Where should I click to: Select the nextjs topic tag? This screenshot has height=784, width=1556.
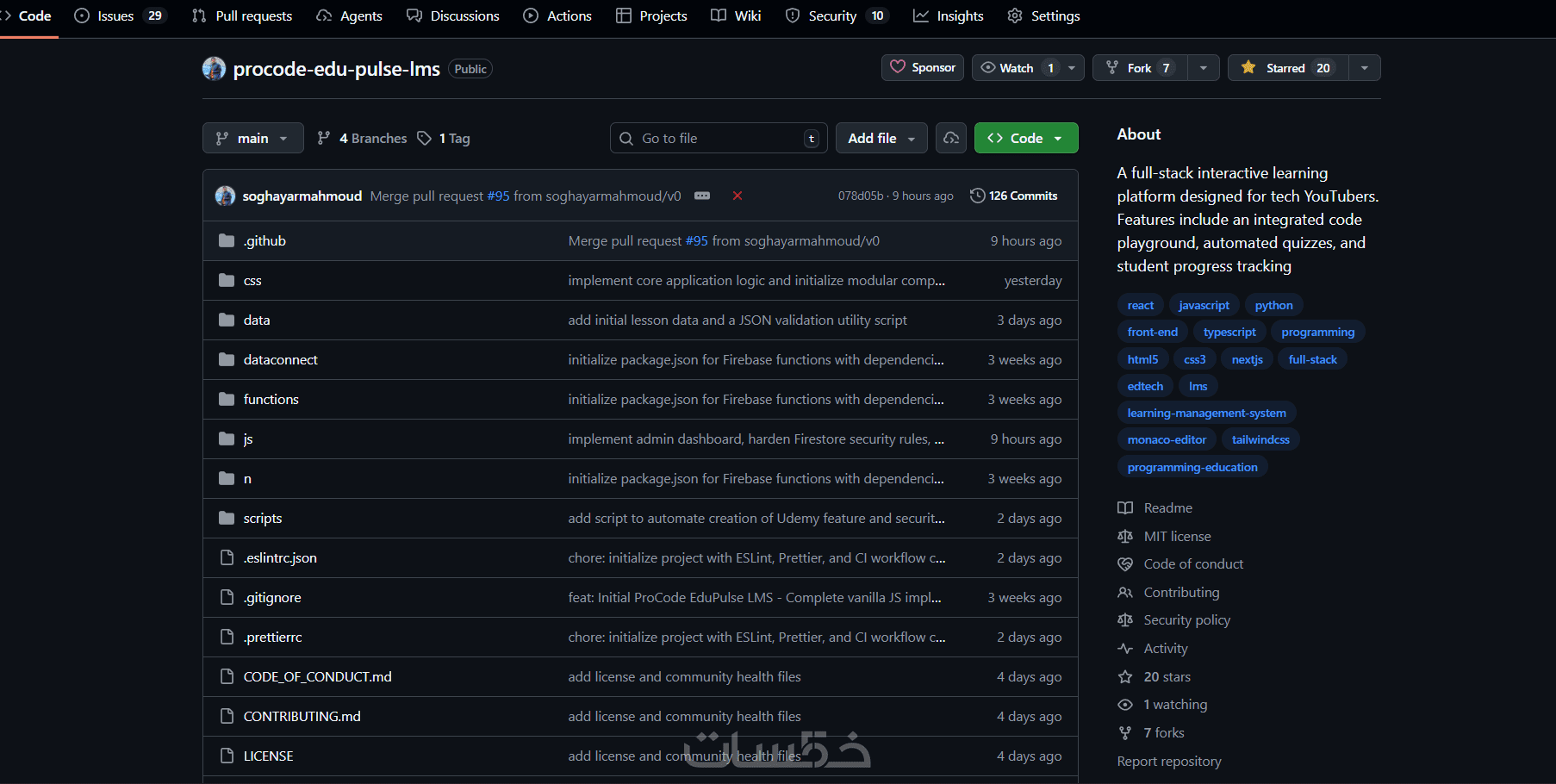[1247, 359]
